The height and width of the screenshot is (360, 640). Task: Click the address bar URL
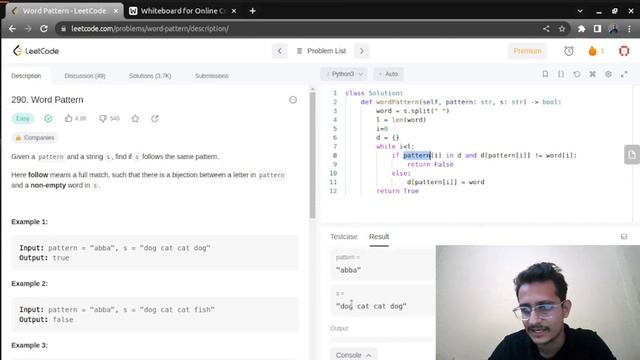(150, 29)
